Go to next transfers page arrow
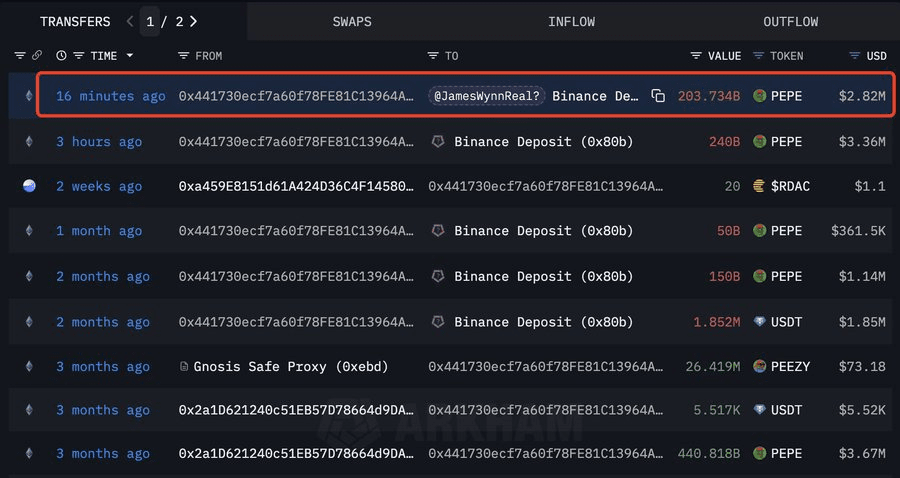The image size is (900, 478). click(x=193, y=22)
